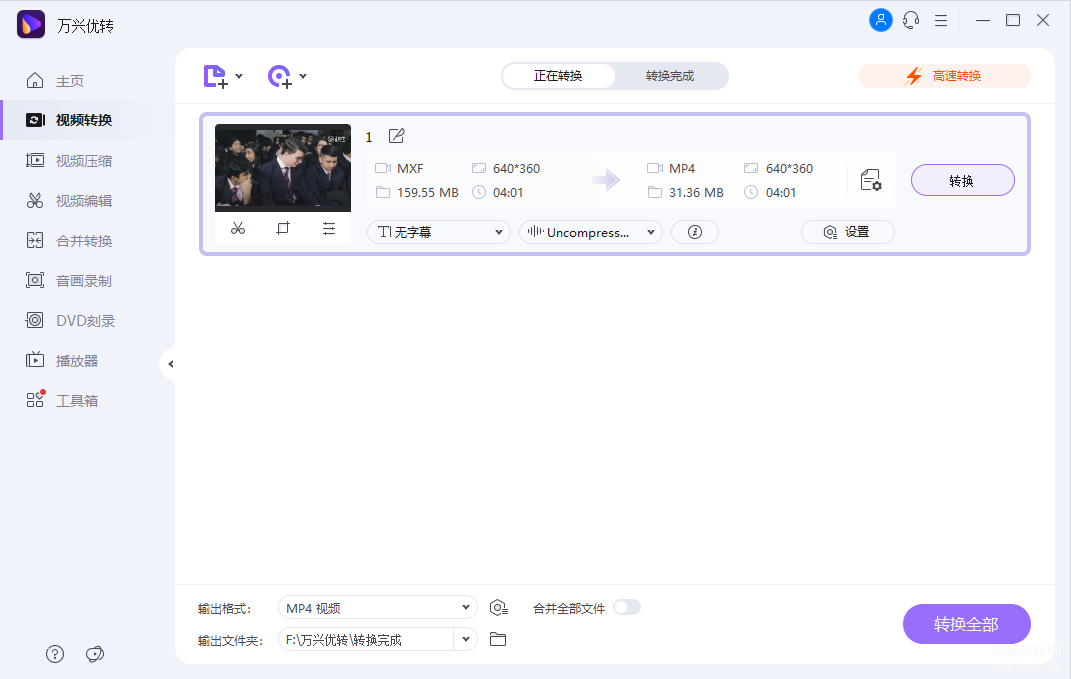Image resolution: width=1071 pixels, height=679 pixels.
Task: Open the output format settings file icon
Action: (871, 180)
